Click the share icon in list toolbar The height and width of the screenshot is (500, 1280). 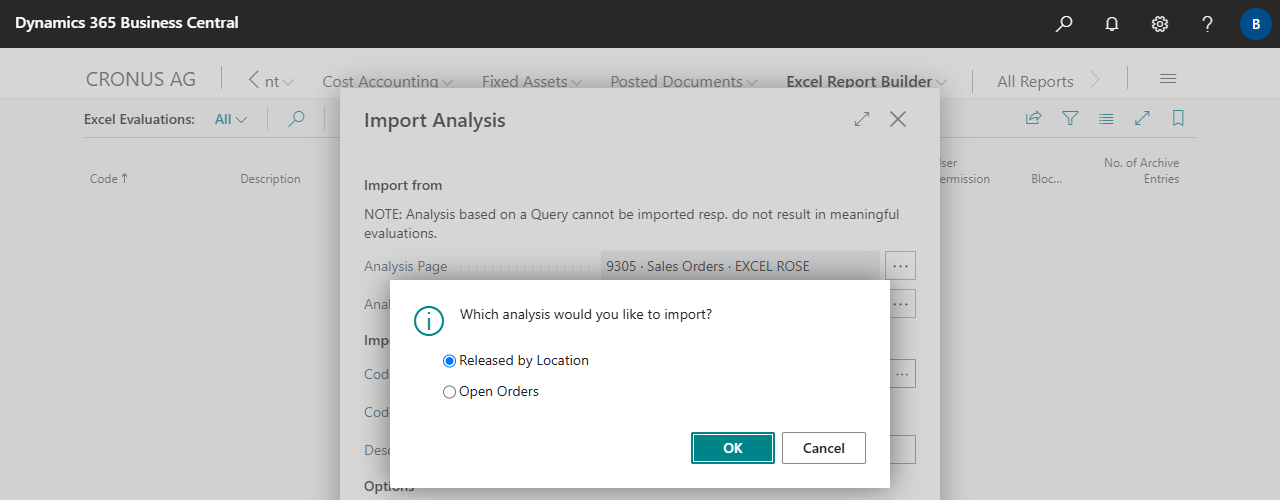1034,118
